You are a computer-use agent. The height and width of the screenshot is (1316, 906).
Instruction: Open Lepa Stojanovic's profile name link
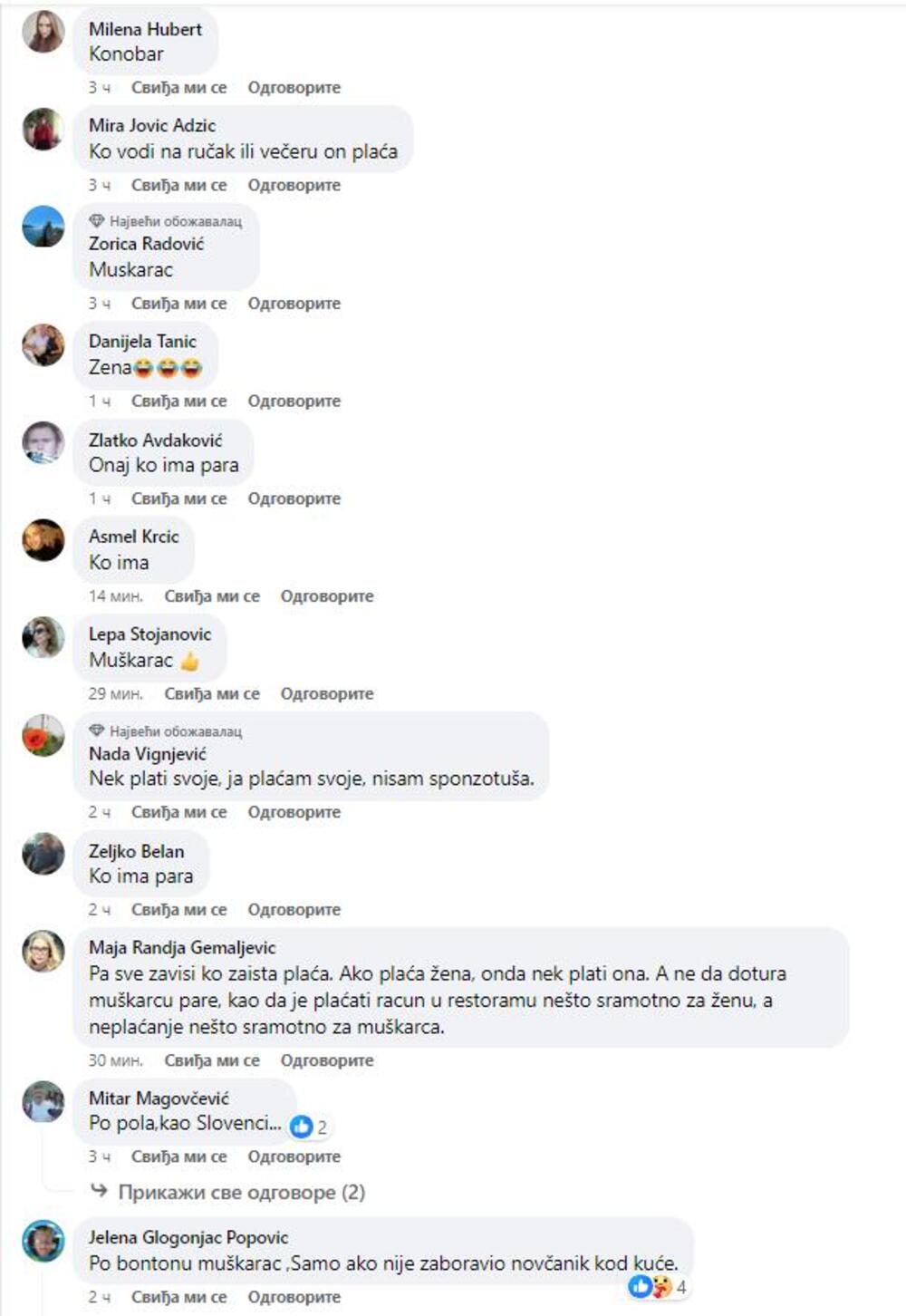(149, 634)
